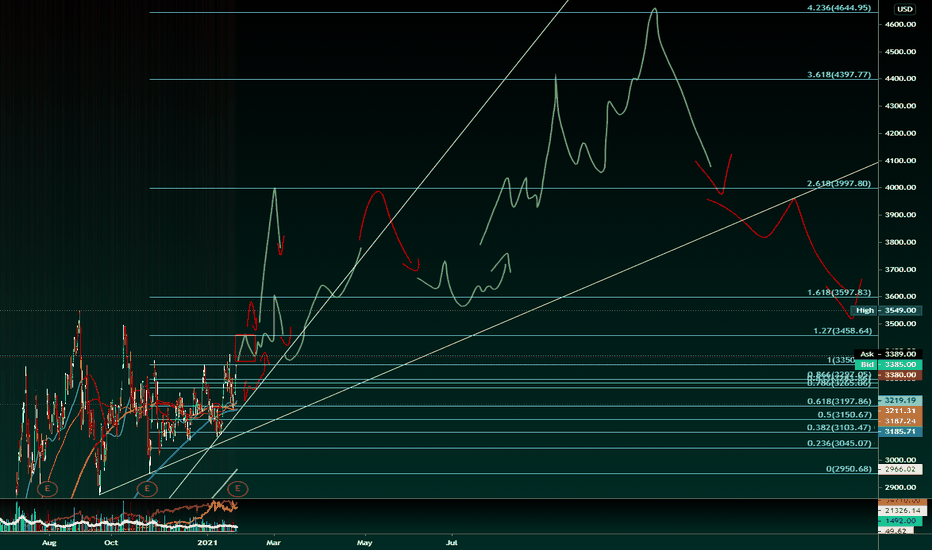Click the 3211.31 indicator value label
This screenshot has width=932, height=550.
coord(900,411)
